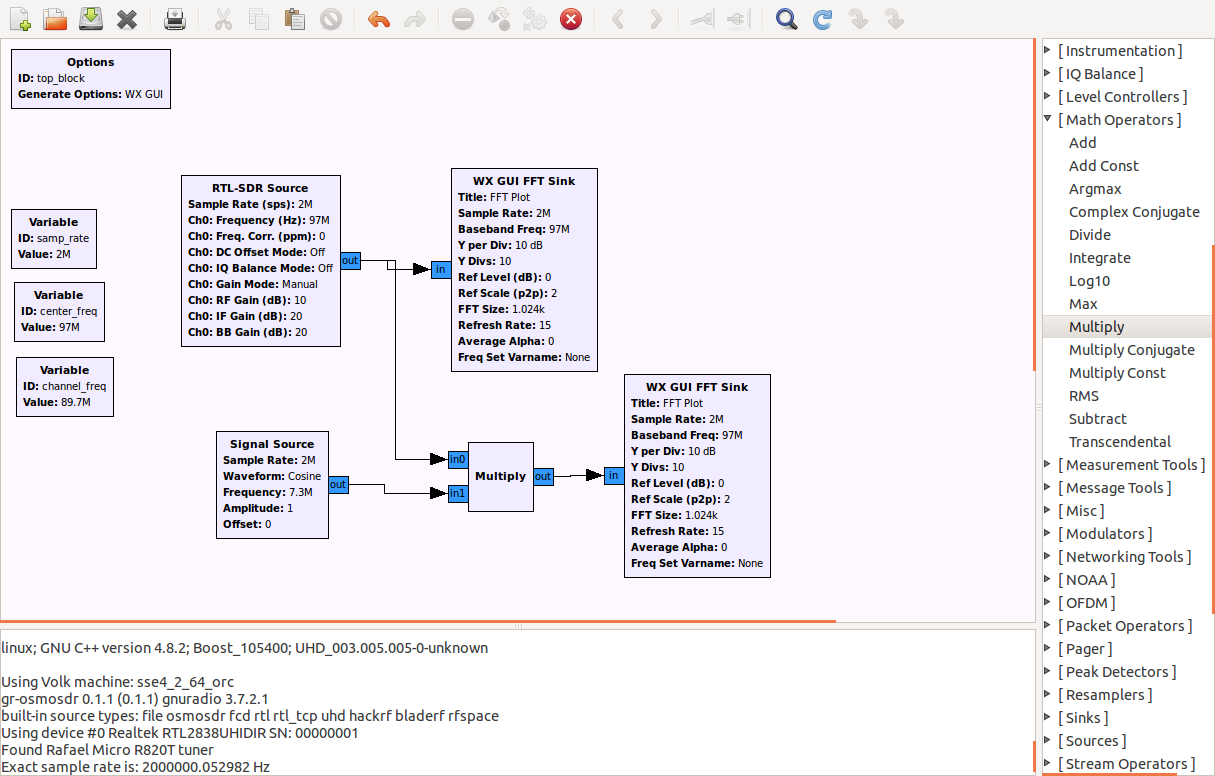Expand the Modulators category
Screen dimensions: 1215x776
coord(1048,534)
